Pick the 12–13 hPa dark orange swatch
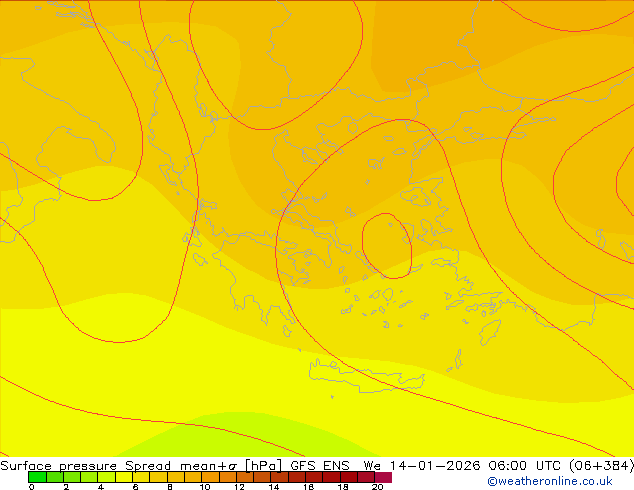 point(245,477)
